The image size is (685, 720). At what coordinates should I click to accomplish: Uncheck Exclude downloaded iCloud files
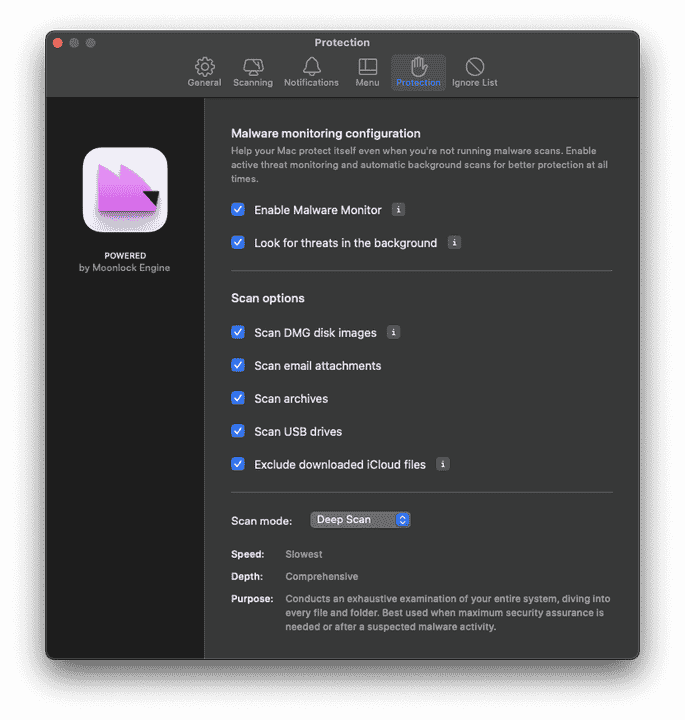coord(238,464)
